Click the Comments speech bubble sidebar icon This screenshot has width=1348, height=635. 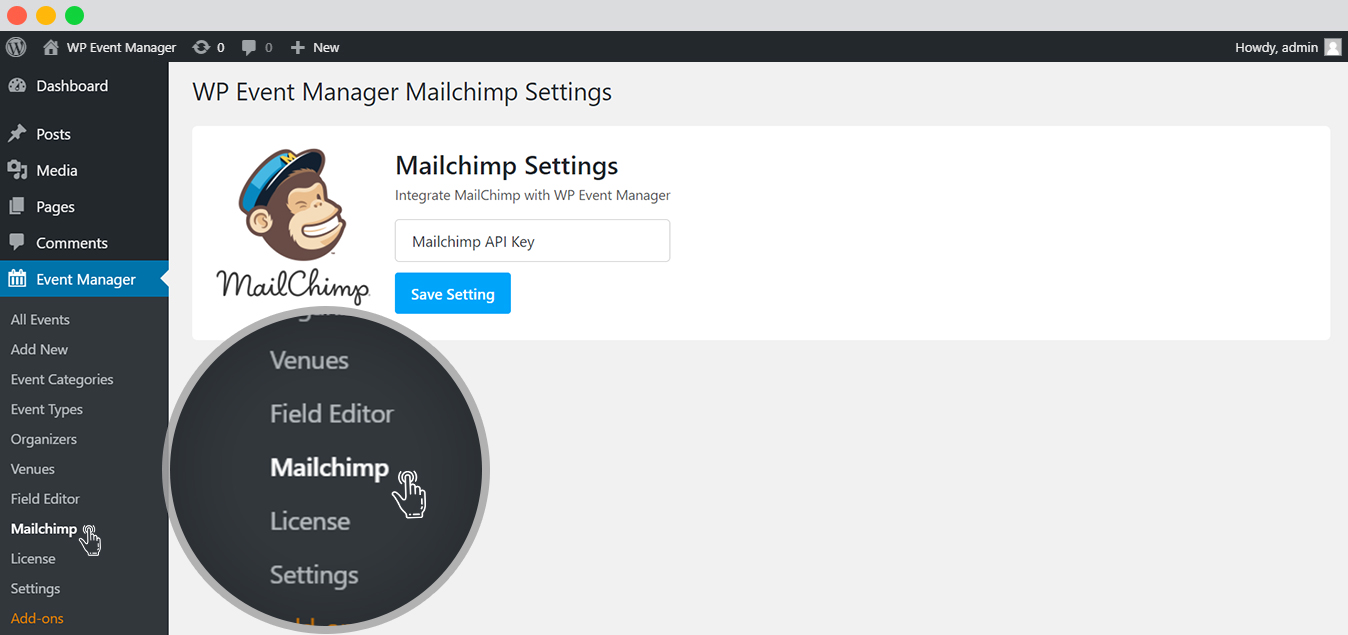click(x=17, y=243)
